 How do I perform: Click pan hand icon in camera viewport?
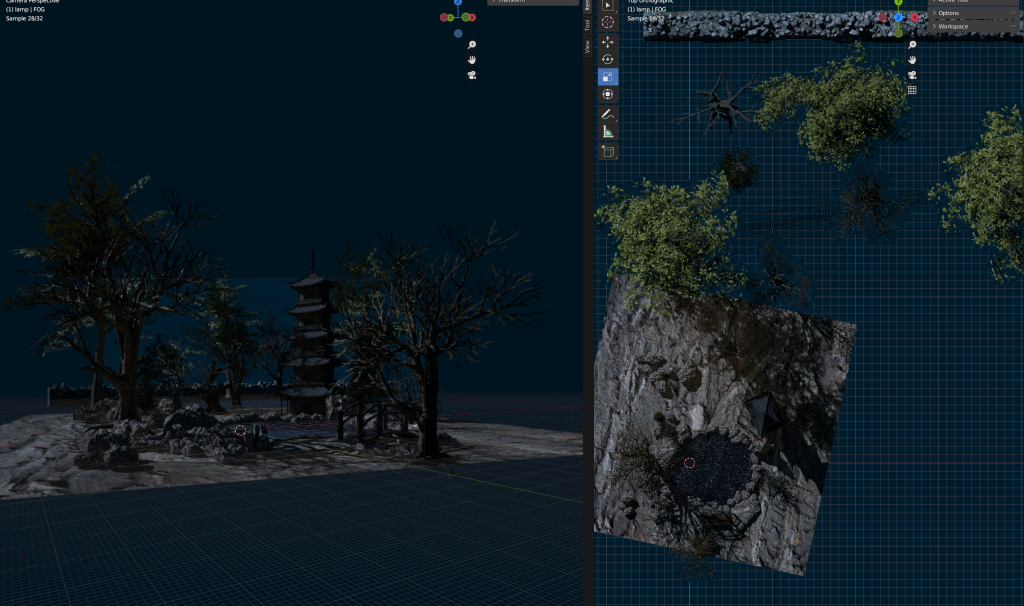472,60
